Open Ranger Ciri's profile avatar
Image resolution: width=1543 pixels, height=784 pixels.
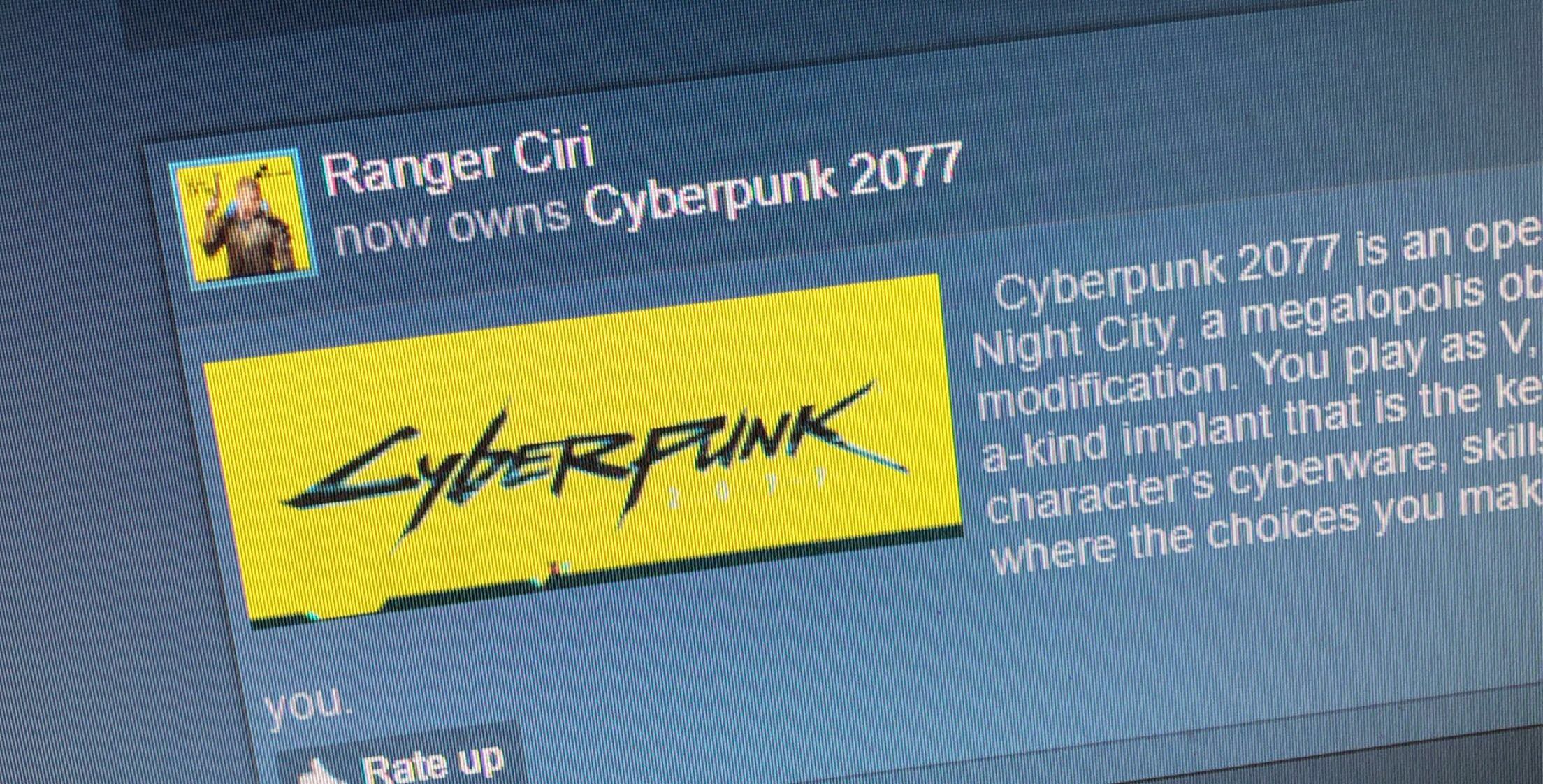[242, 216]
